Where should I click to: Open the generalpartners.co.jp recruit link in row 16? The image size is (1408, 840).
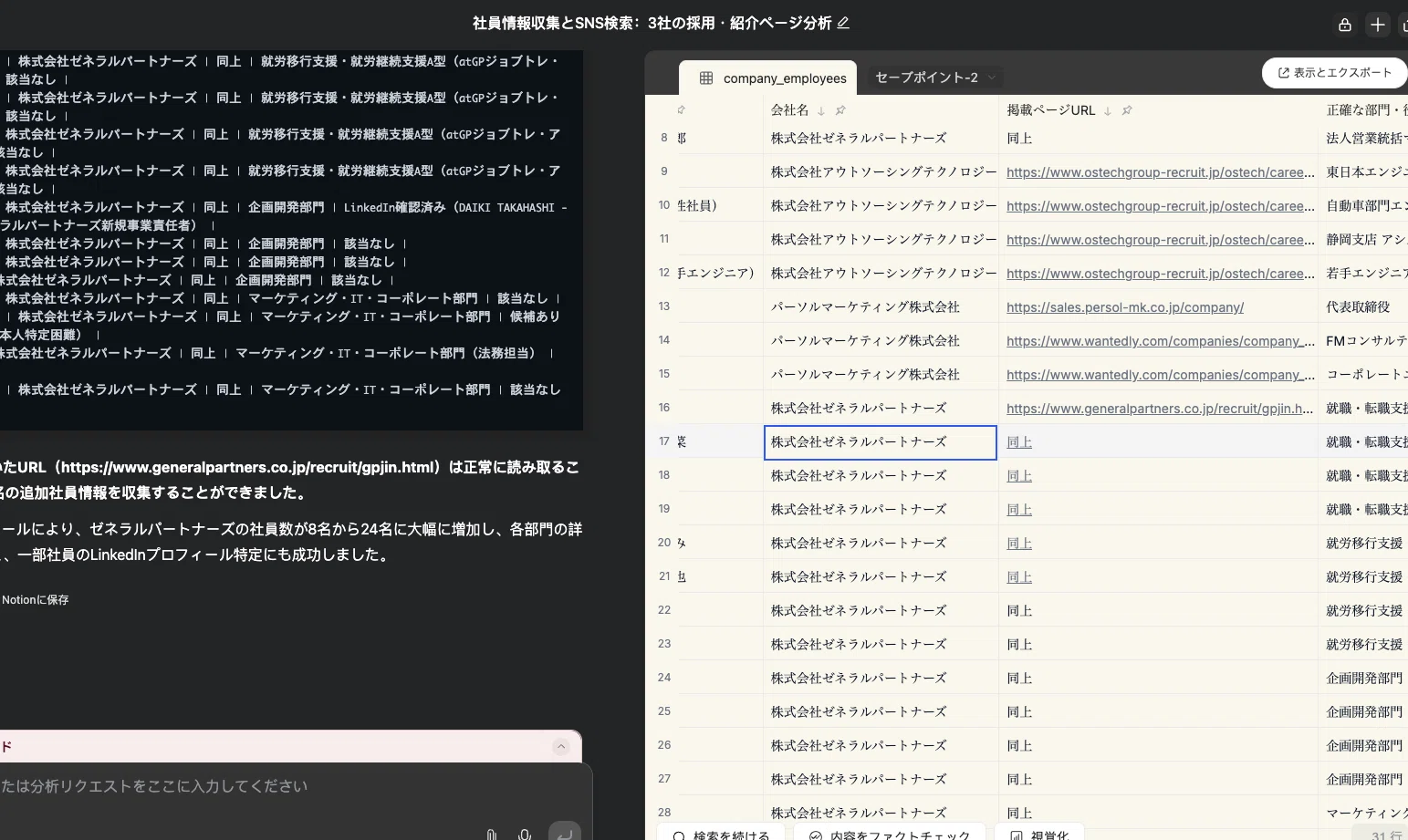pyautogui.click(x=1160, y=409)
